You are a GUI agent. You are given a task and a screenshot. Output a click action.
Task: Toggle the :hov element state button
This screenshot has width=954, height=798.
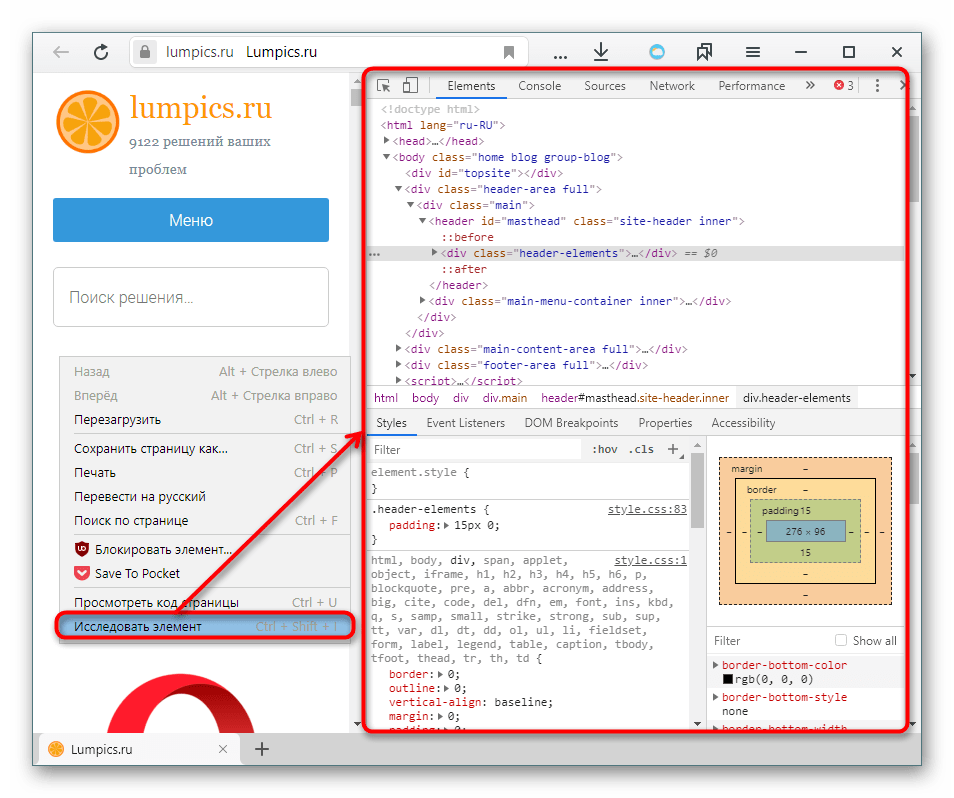tap(604, 450)
